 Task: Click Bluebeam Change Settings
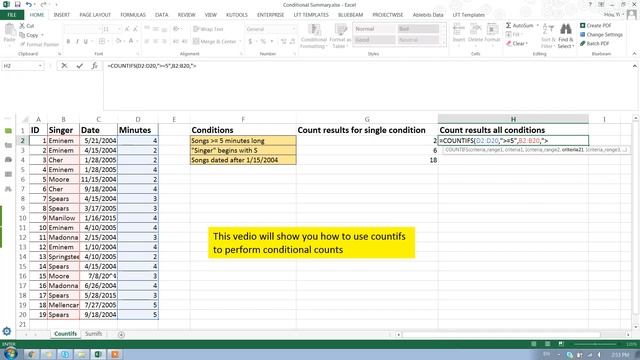coord(601,34)
